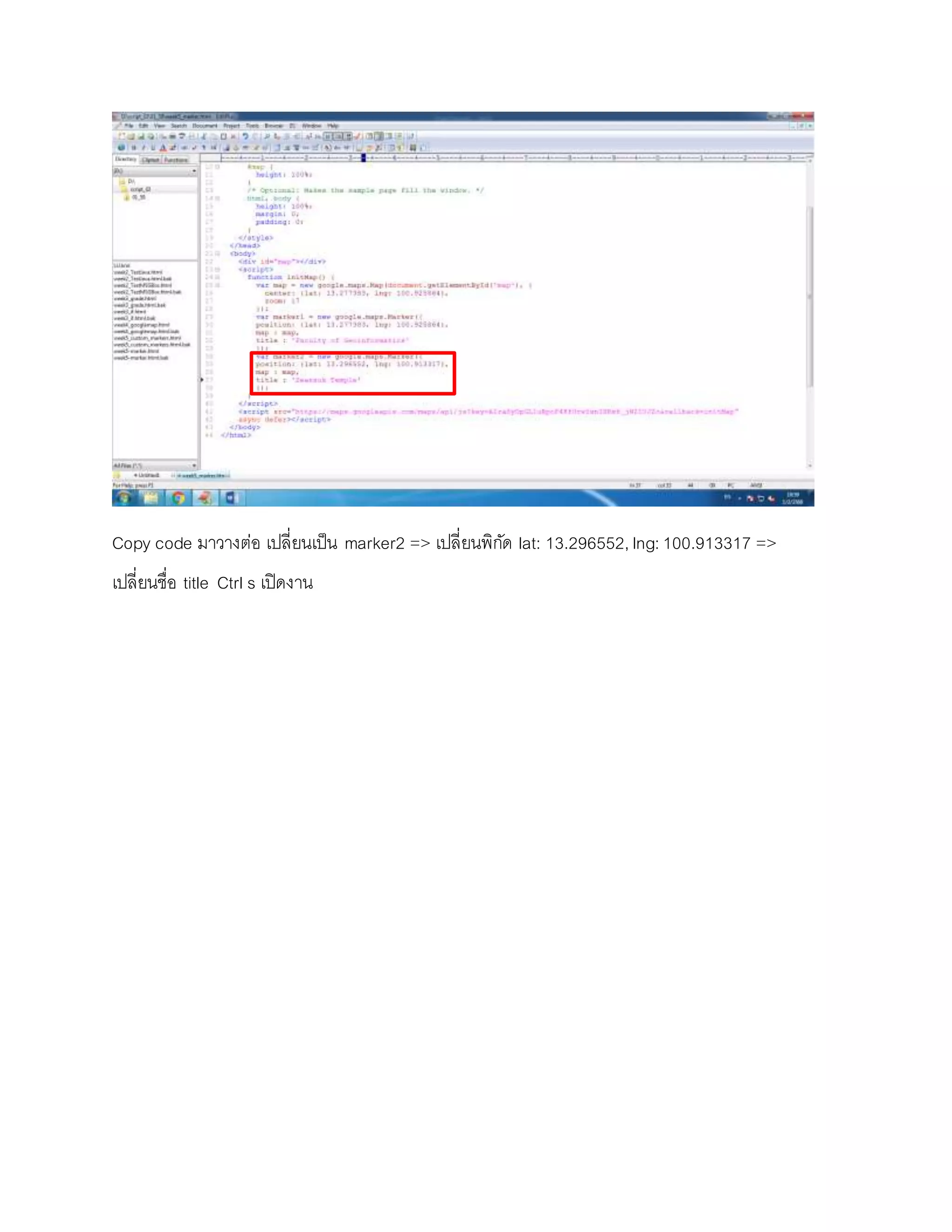The image size is (952, 1232).
Task: Collapse the body tag fold marker
Action: click(218, 254)
